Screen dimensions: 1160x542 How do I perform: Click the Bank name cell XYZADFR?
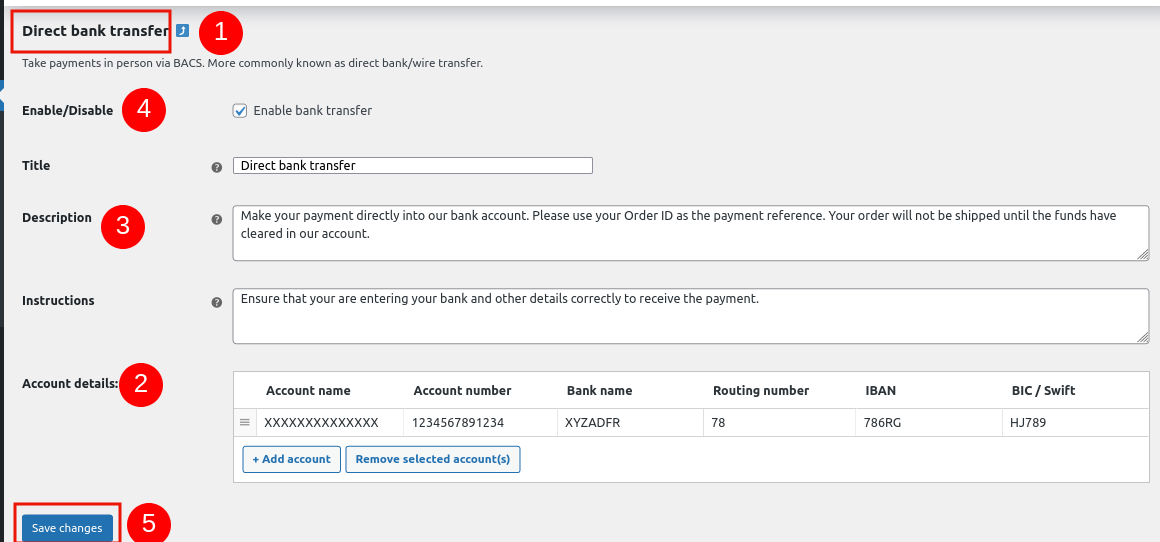click(629, 423)
